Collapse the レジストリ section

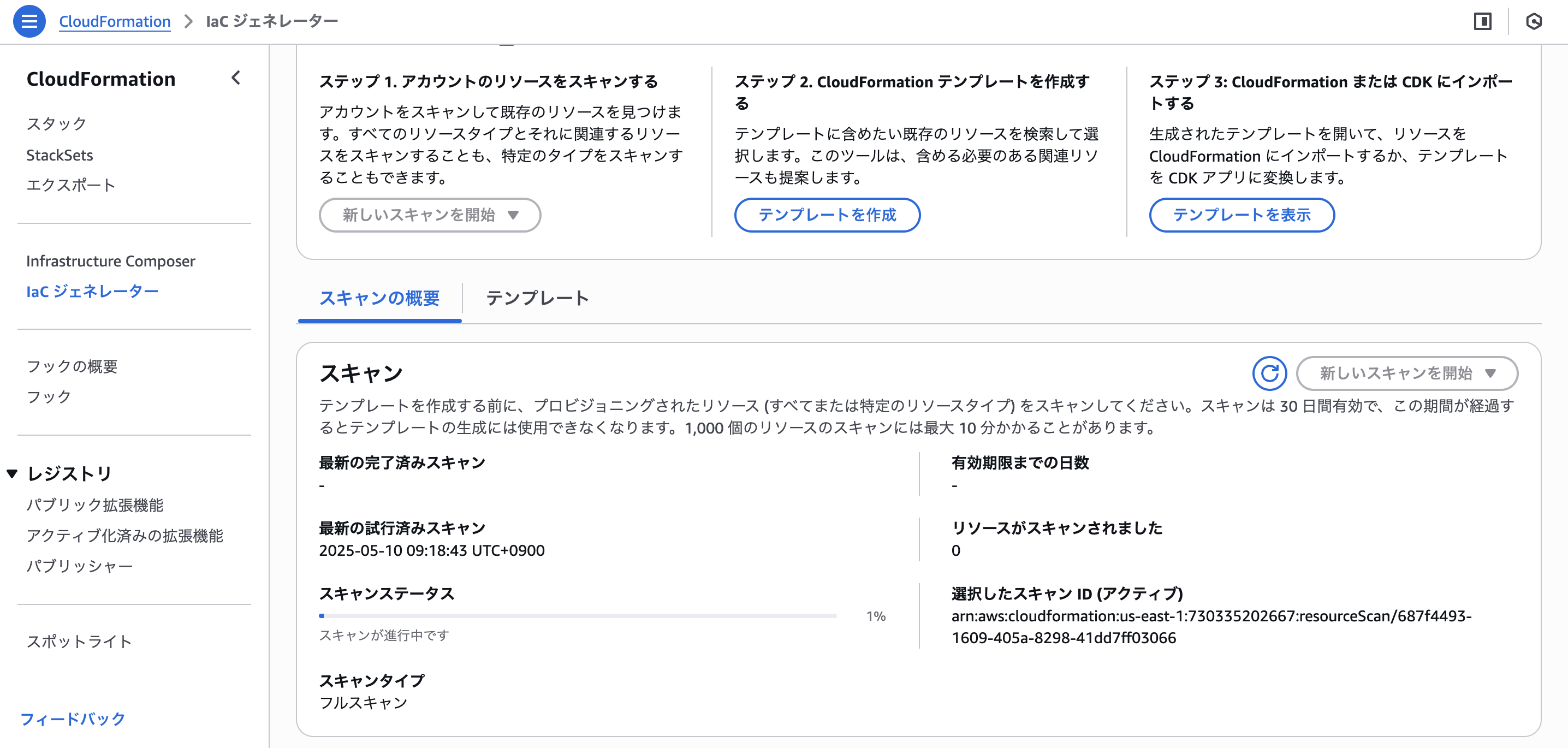coord(11,473)
